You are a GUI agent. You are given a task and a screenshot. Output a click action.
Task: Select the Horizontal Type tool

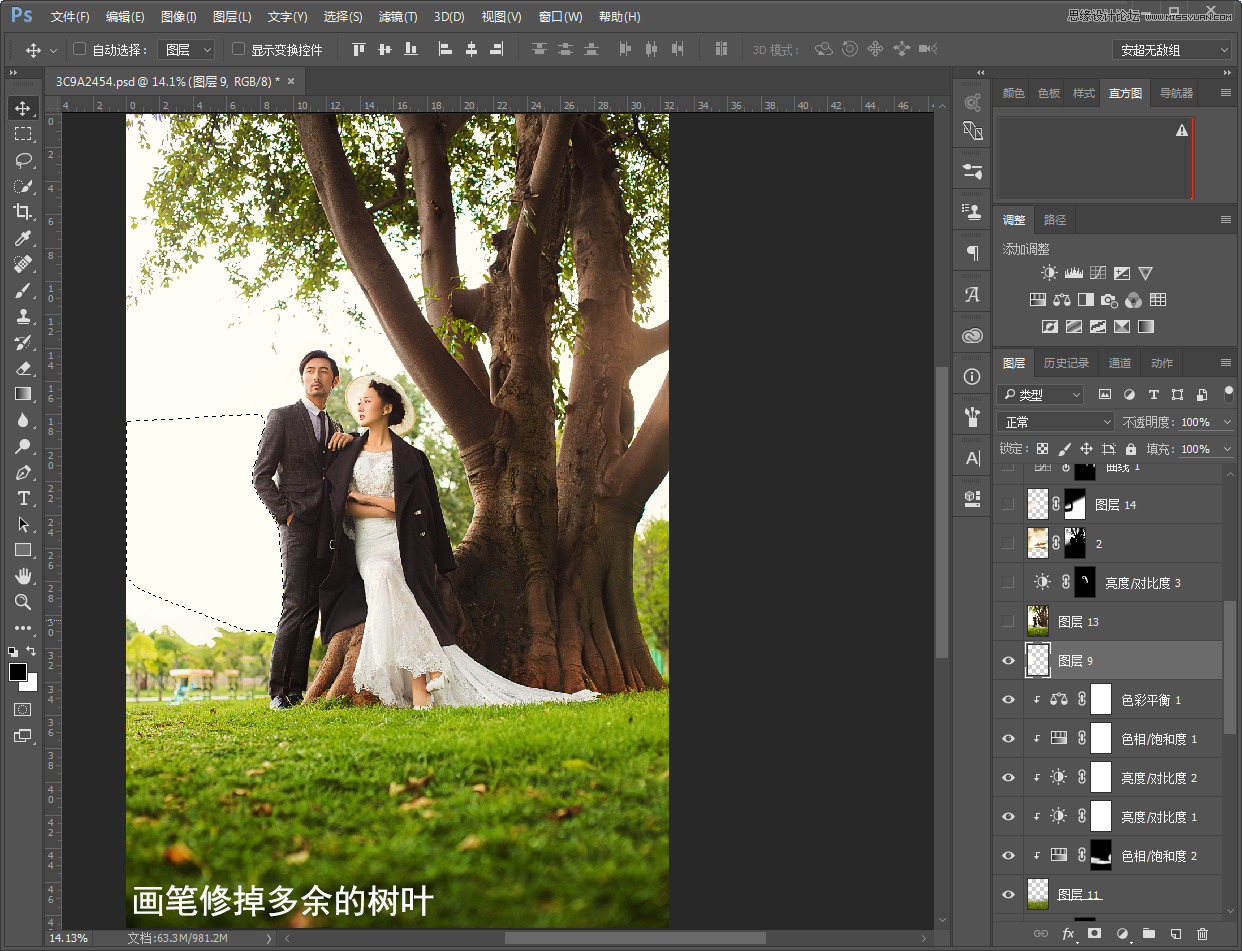(22, 498)
